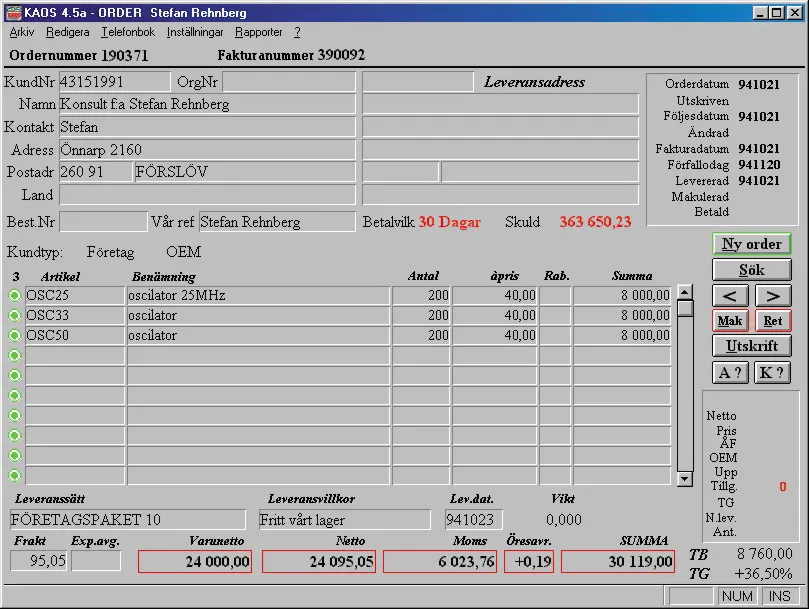The image size is (809, 609).
Task: Click the KAOS app icon in title bar
Action: (x=13, y=12)
